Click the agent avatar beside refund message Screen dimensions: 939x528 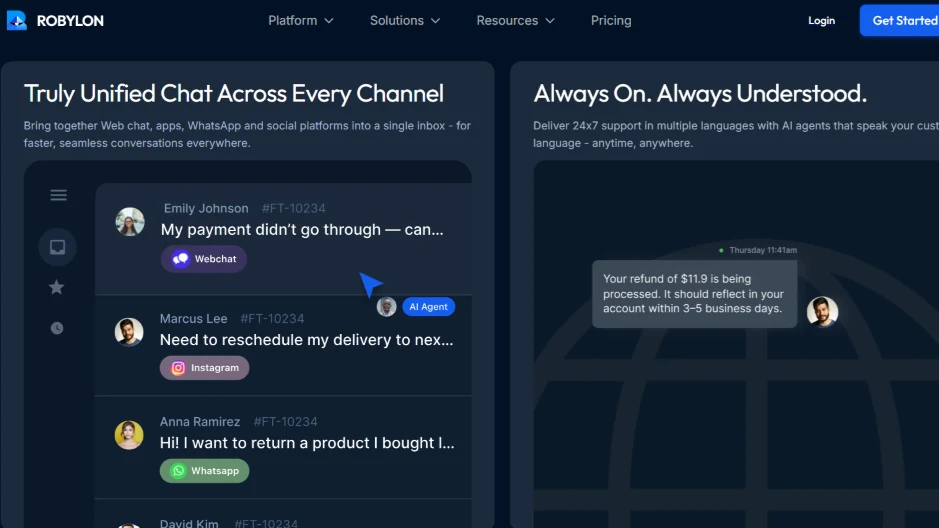tap(822, 311)
